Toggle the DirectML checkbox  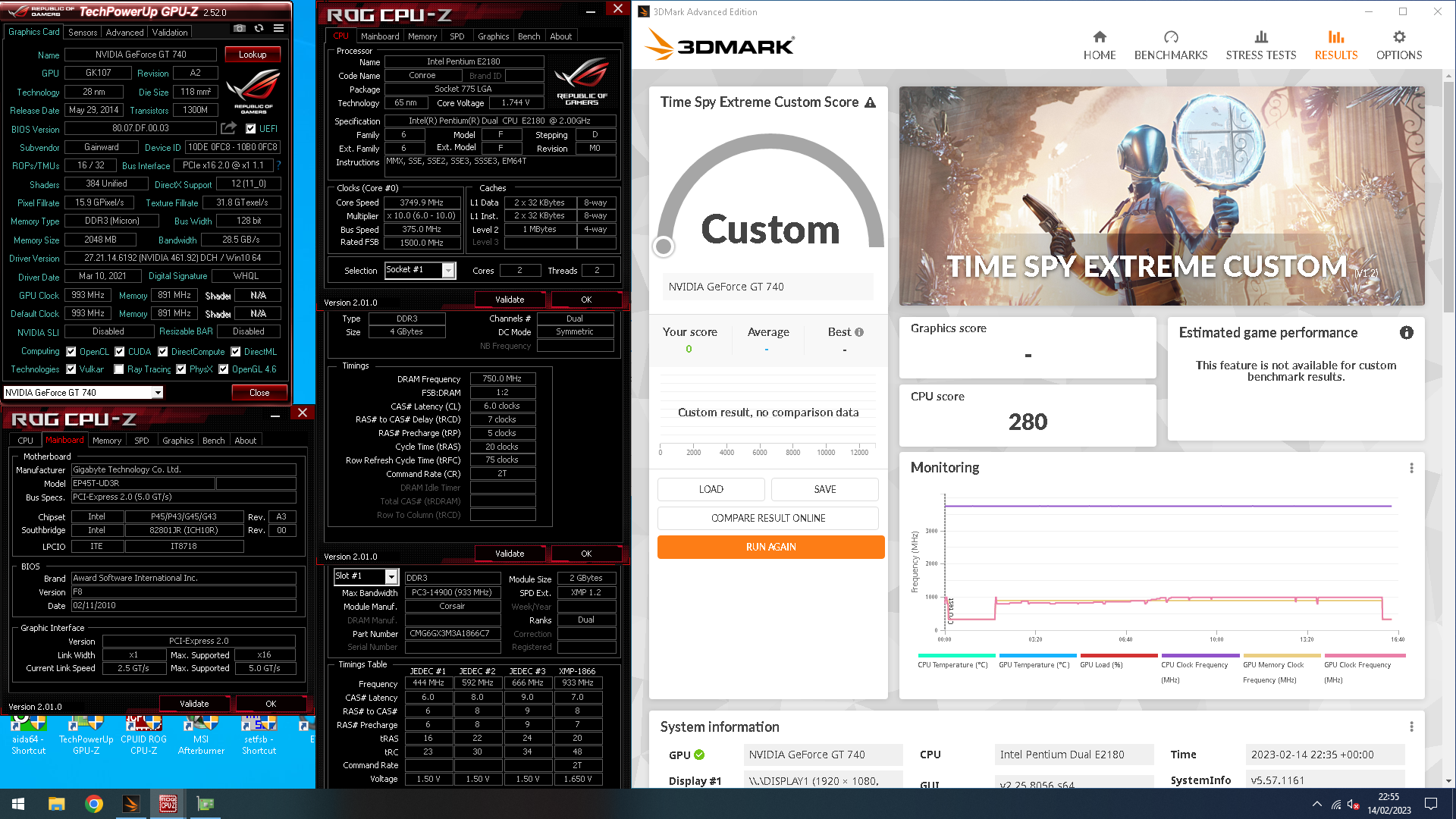tap(236, 352)
